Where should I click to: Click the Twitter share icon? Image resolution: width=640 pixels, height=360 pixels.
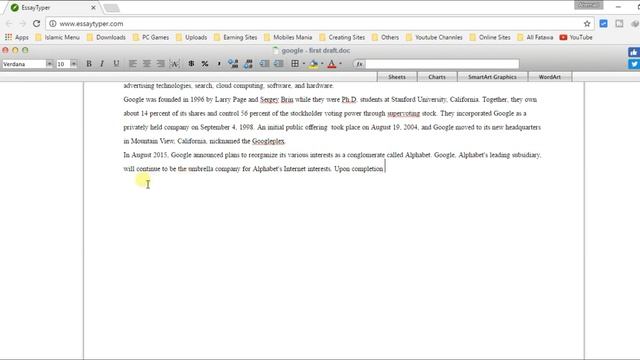(634, 64)
